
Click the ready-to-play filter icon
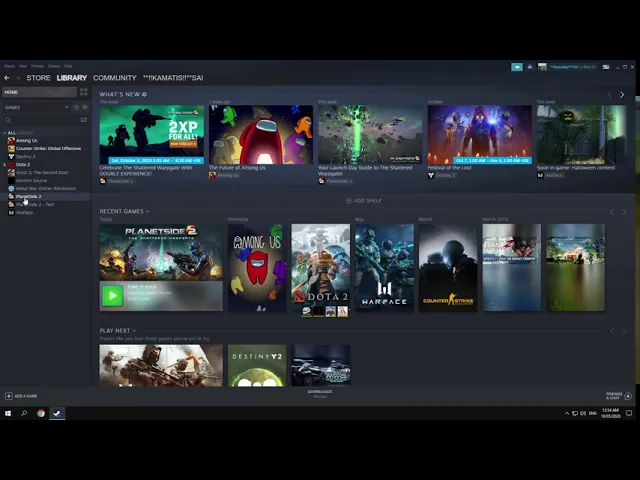point(85,107)
